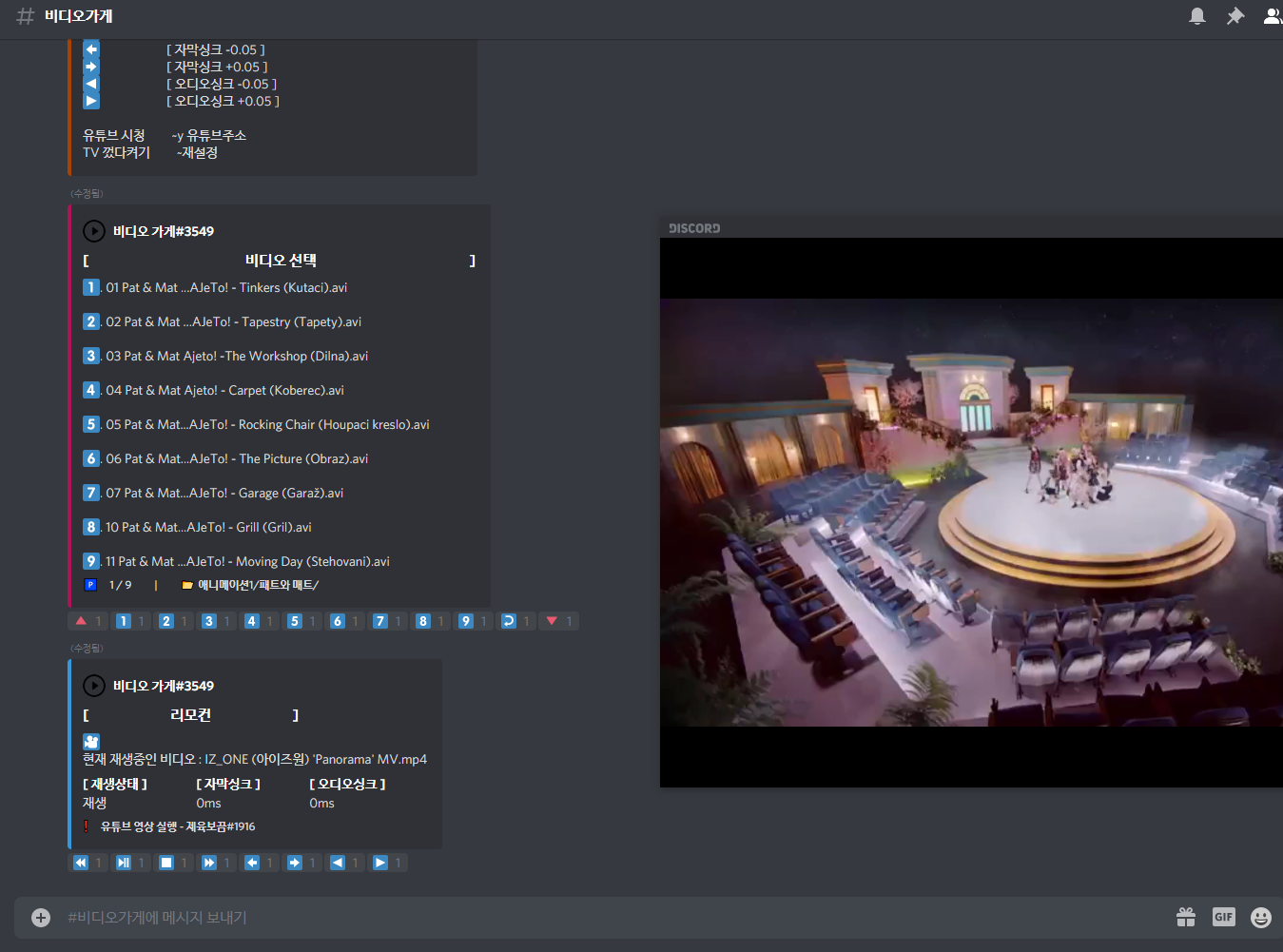1283x952 pixels.
Task: Decrease subtitle sync with the left arrow reaction
Action: 251,863
